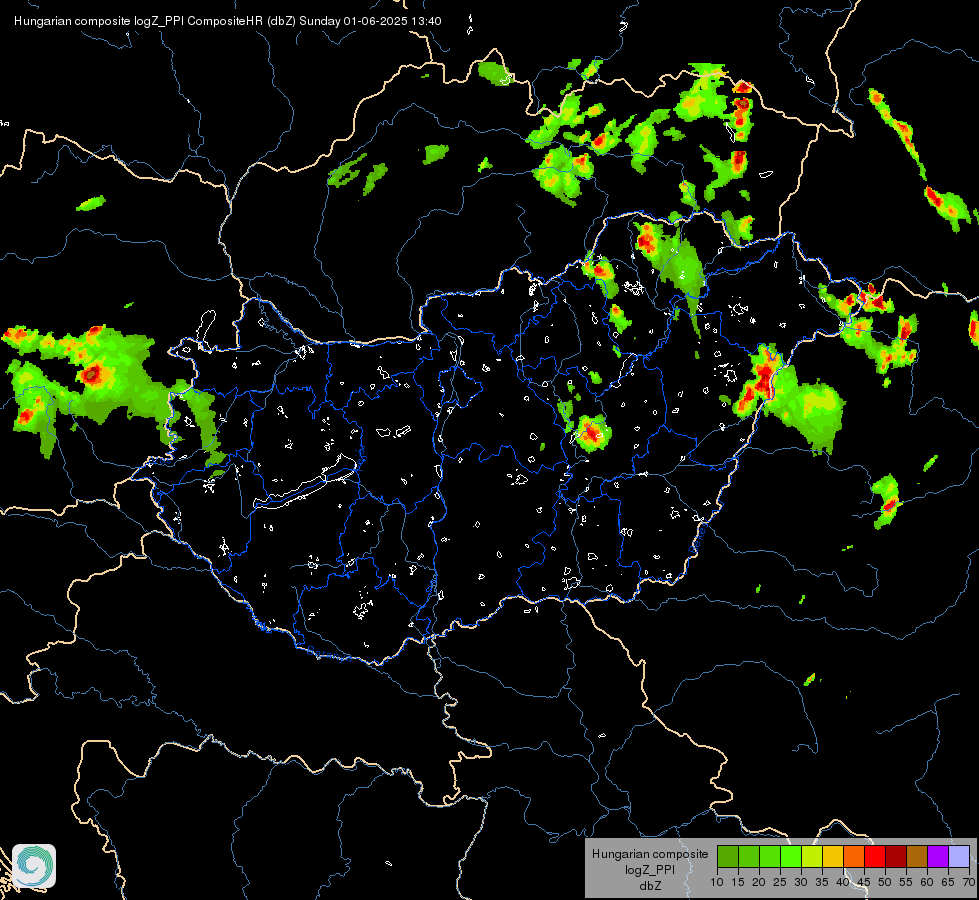Click the legend scale value "10"
Image resolution: width=979 pixels, height=900 pixels.
(717, 882)
